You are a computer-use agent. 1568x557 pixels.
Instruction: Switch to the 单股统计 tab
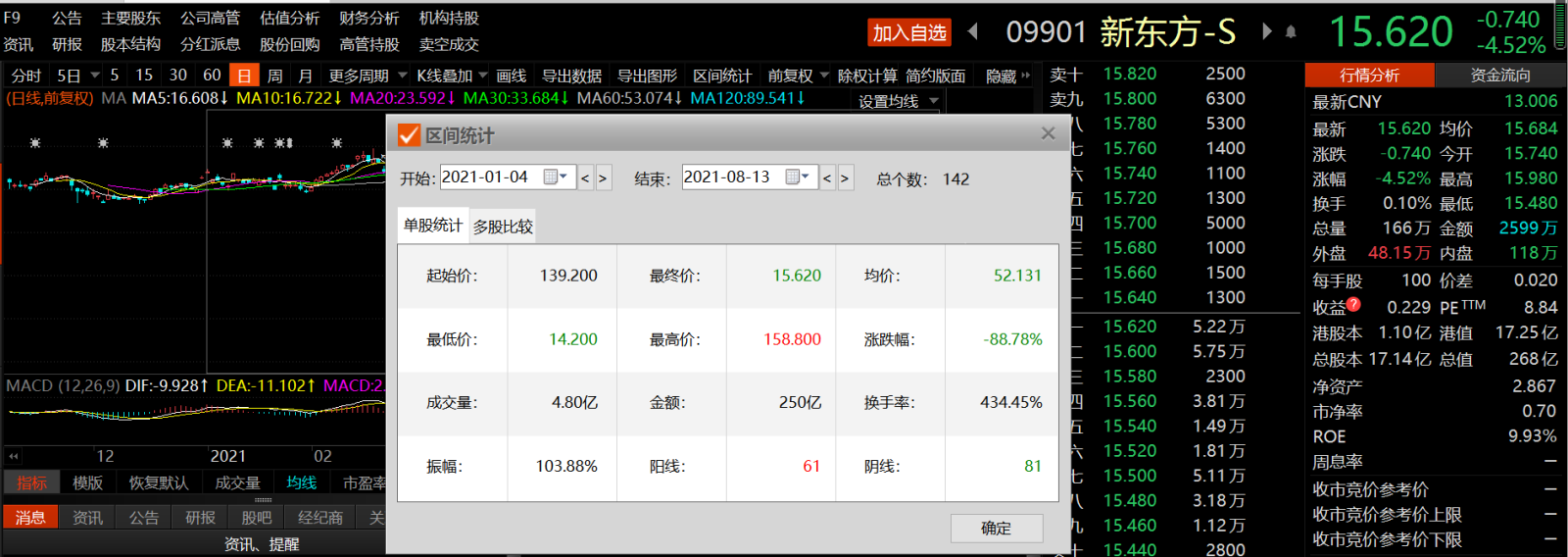click(433, 226)
